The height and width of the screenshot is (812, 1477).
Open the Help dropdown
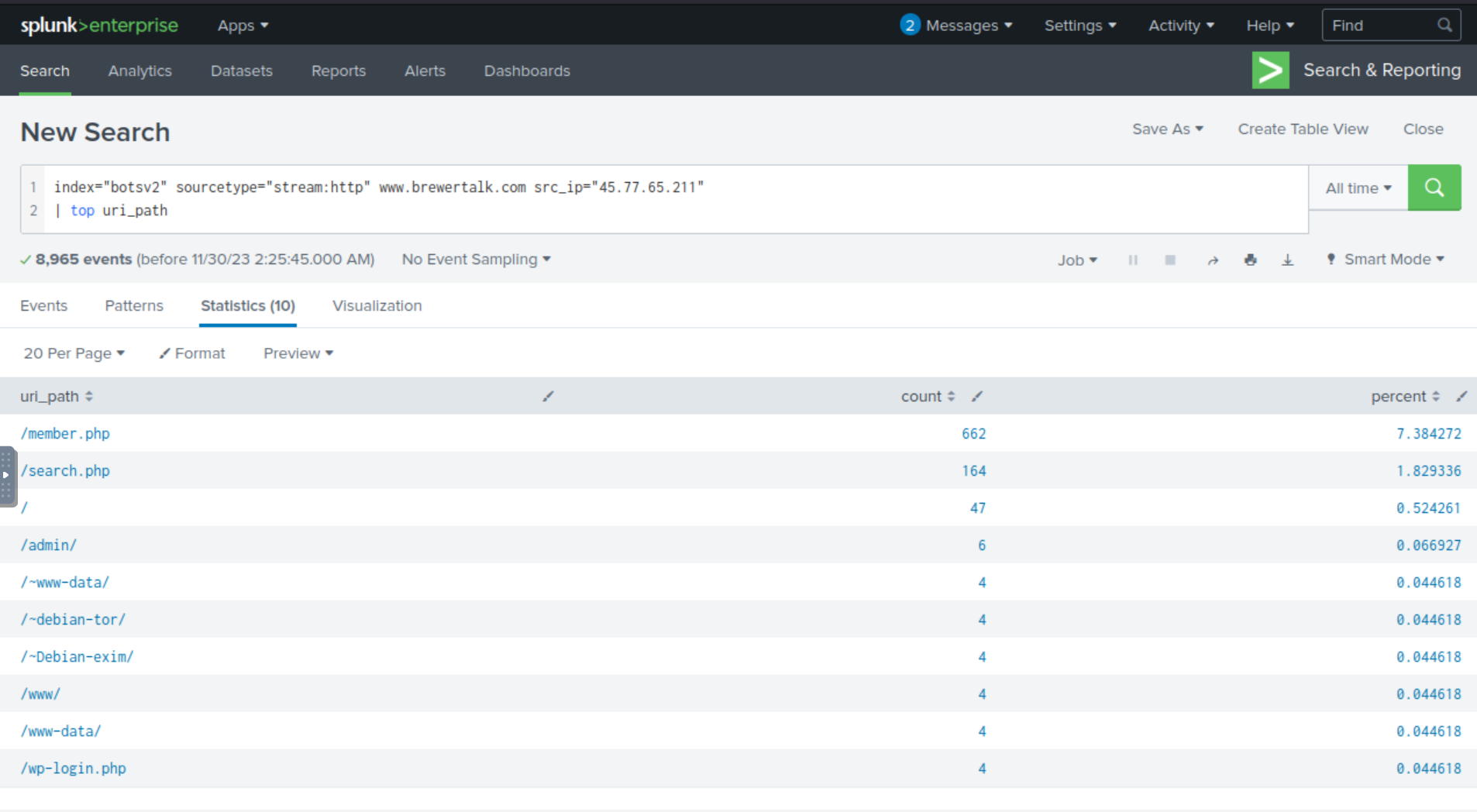point(1270,26)
